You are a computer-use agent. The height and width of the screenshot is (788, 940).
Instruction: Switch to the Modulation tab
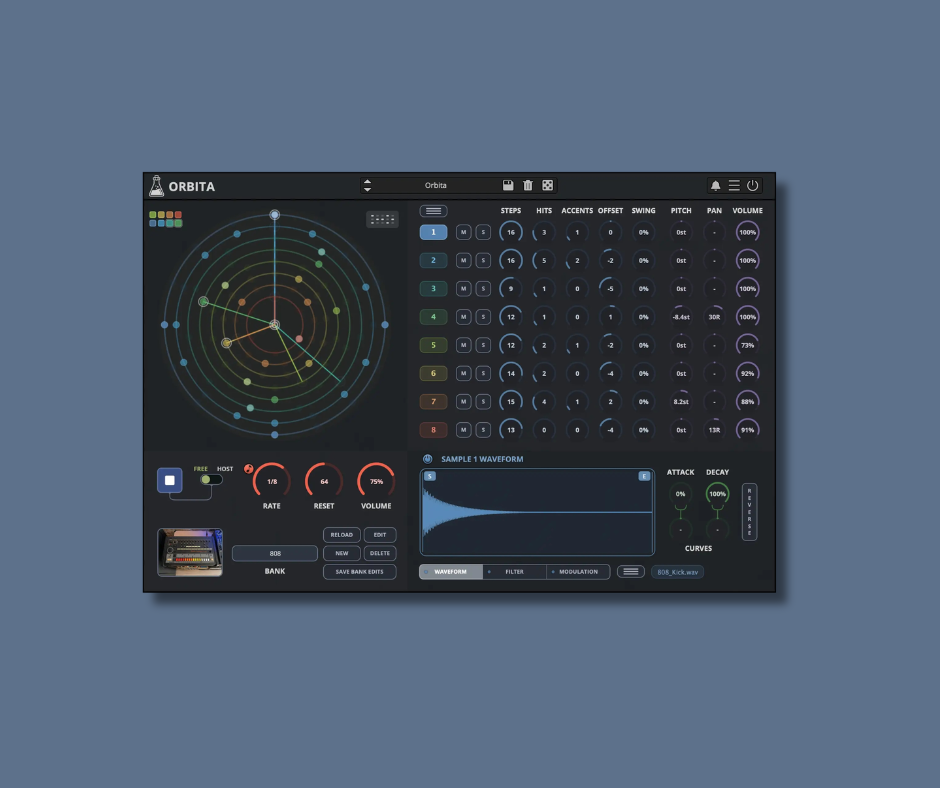[578, 572]
